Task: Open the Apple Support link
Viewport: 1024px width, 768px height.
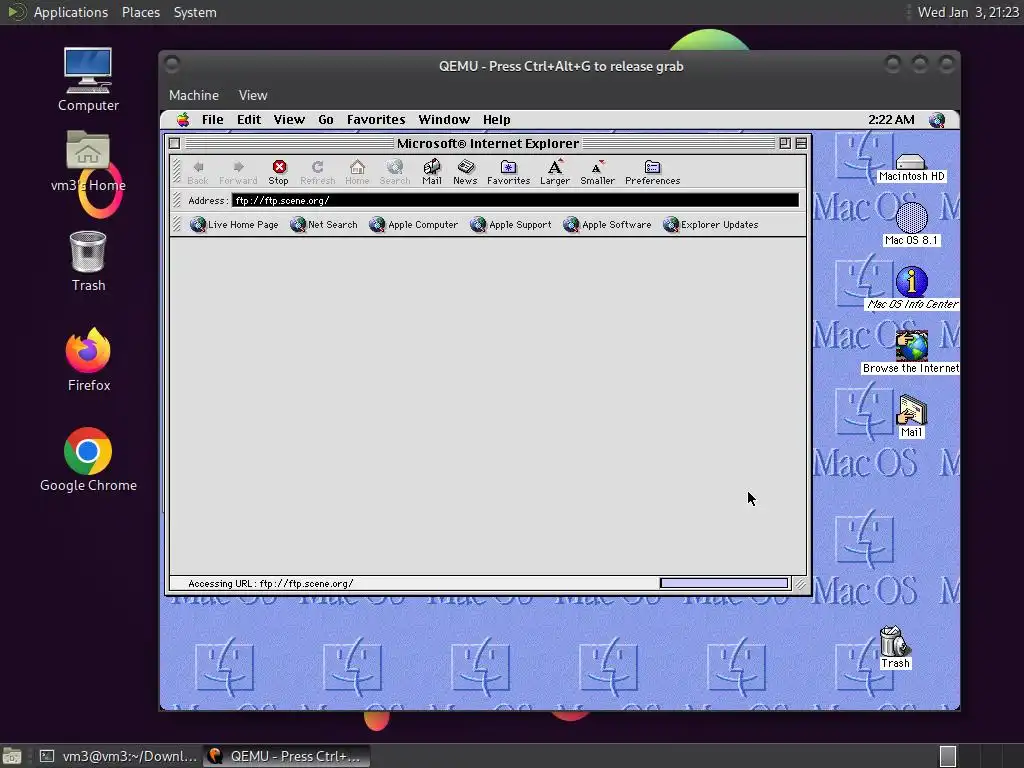Action: (511, 225)
